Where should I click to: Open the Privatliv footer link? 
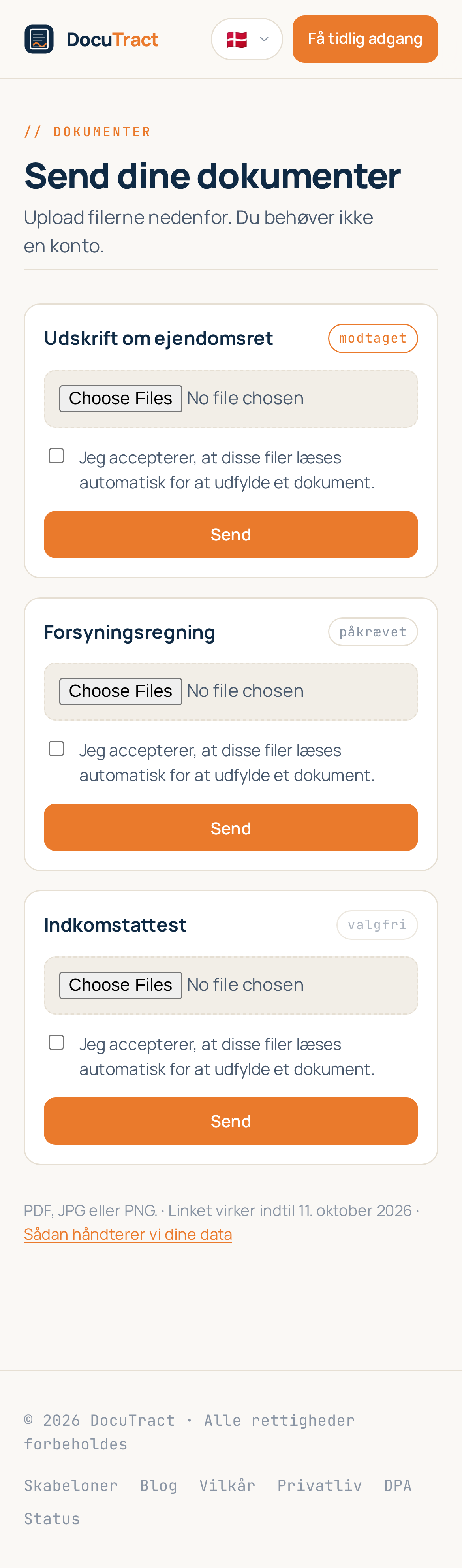coord(319,1486)
